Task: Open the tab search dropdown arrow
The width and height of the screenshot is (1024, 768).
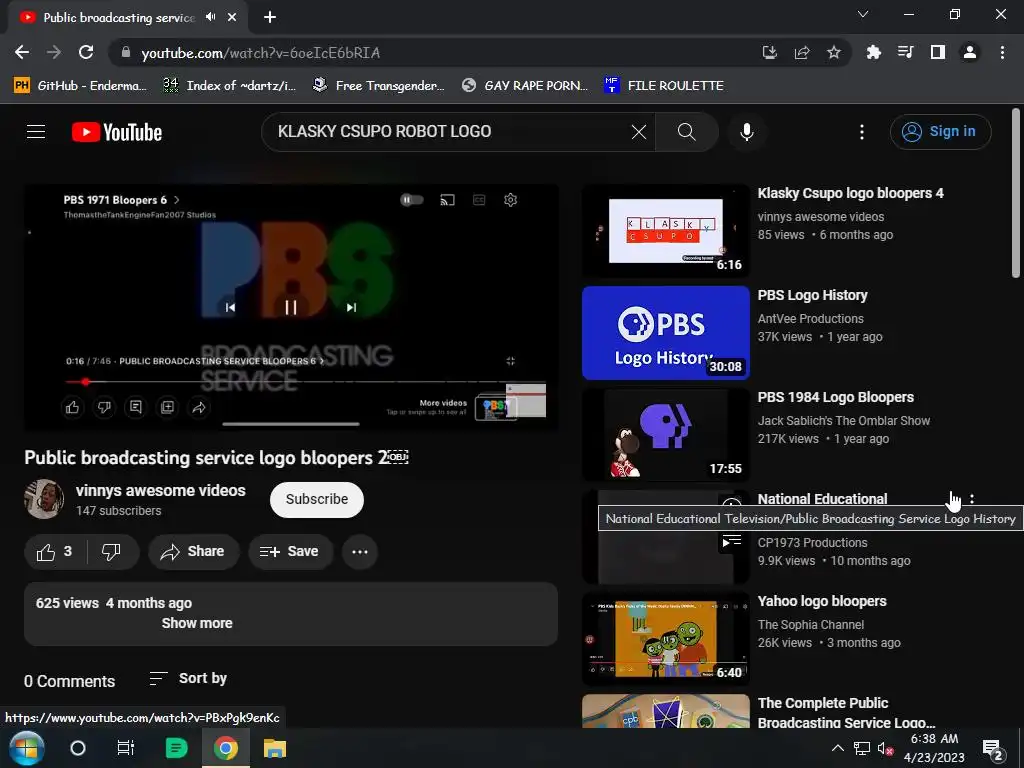Action: [863, 14]
